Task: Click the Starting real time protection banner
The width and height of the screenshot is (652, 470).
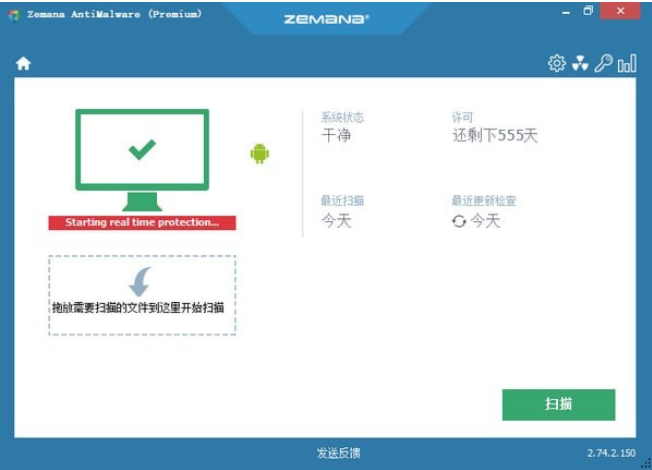Action: [142, 223]
